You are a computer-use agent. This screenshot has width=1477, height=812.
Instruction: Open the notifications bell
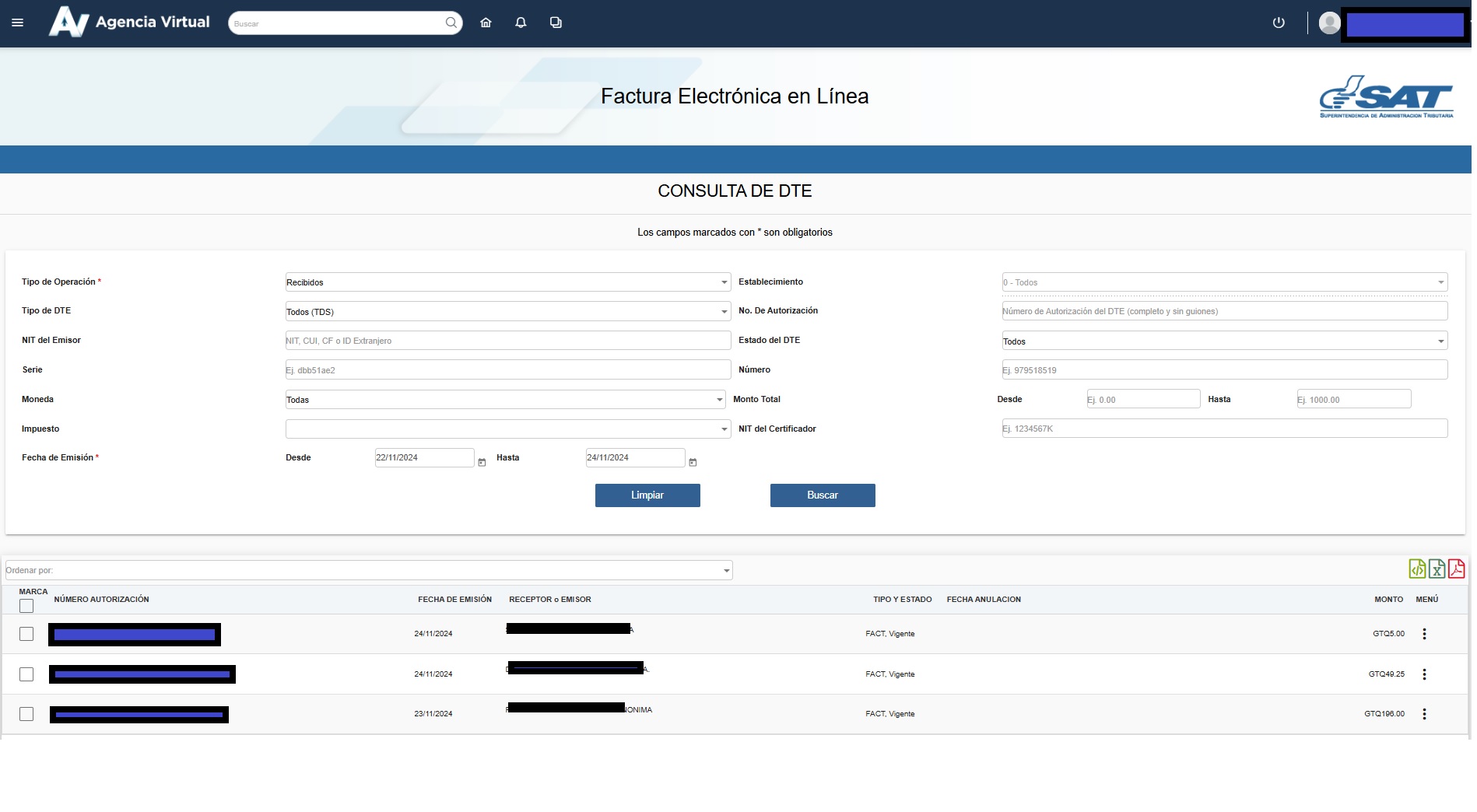click(x=521, y=23)
